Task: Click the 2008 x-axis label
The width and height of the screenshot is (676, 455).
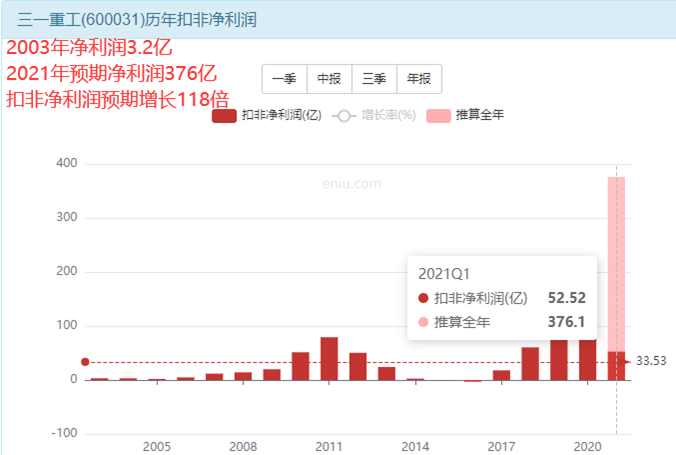Action: pyautogui.click(x=243, y=446)
